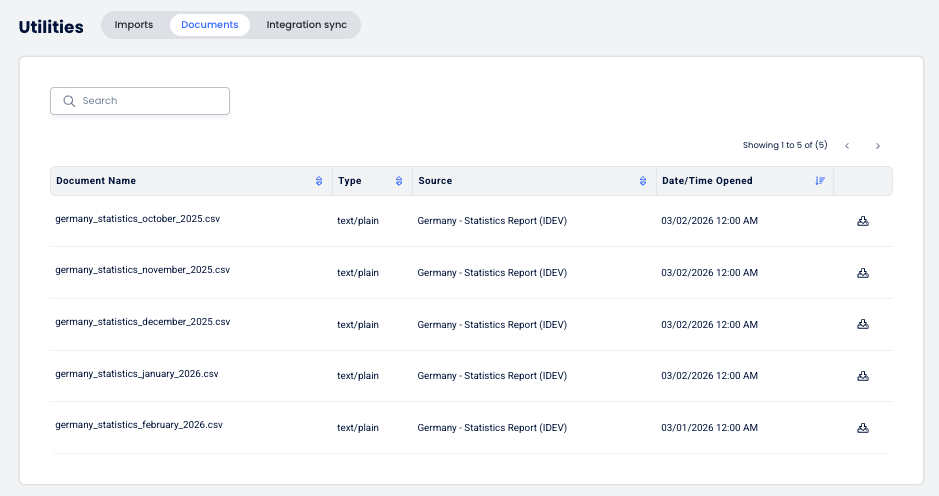Click the Date/Time Opened column header
The image size is (939, 496).
tap(707, 181)
